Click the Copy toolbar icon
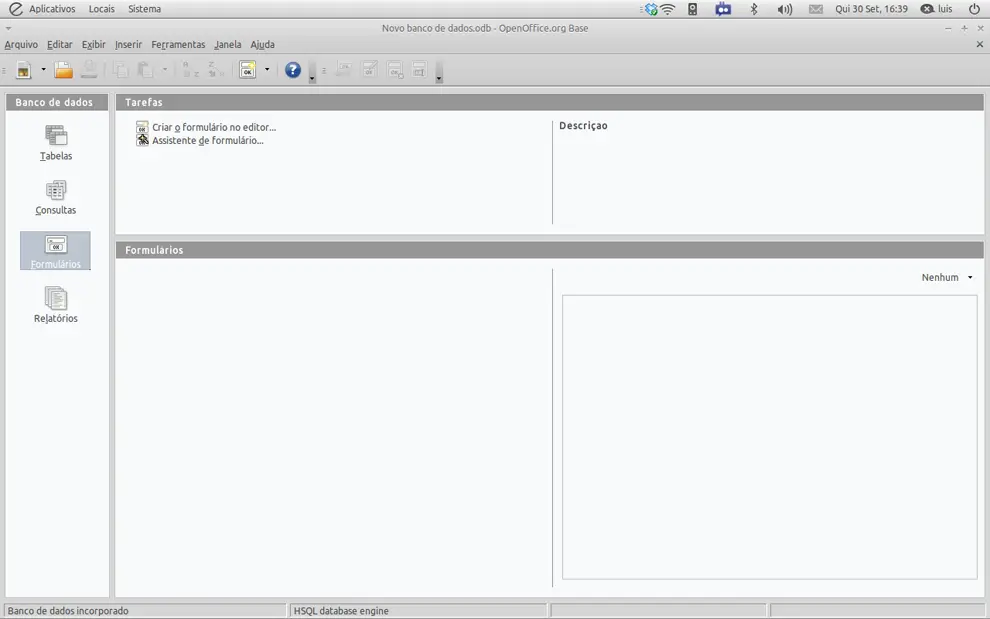990x619 pixels. point(121,70)
